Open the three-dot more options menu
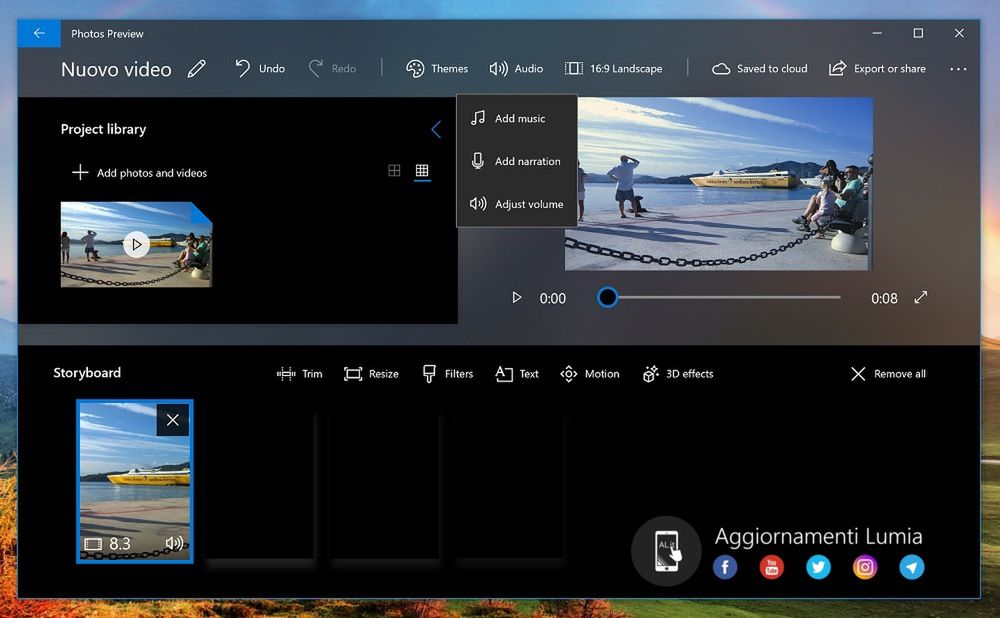1000x618 pixels. click(958, 69)
